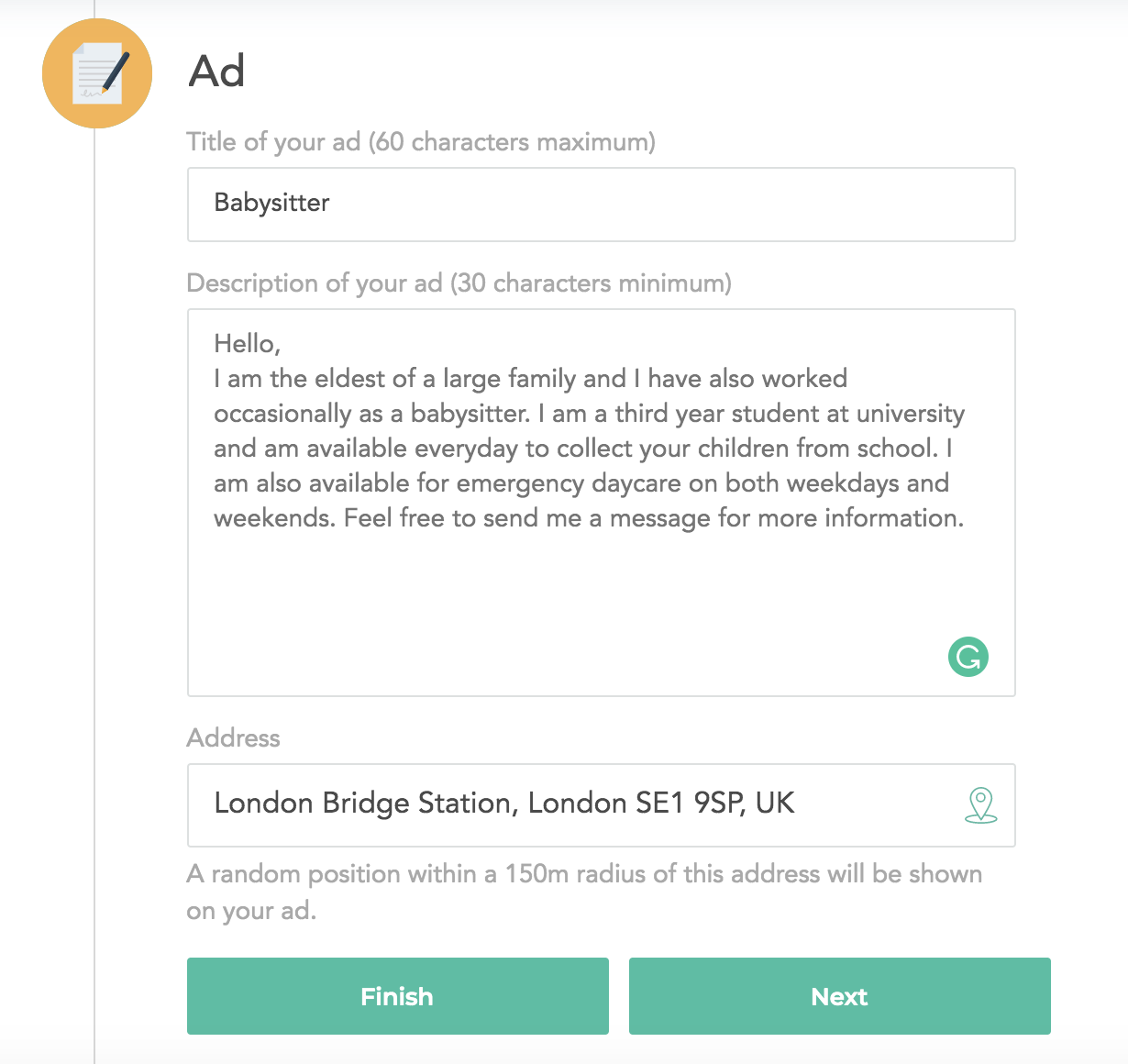The image size is (1128, 1064).
Task: Click the 'Ad' section heading
Action: tap(216, 71)
